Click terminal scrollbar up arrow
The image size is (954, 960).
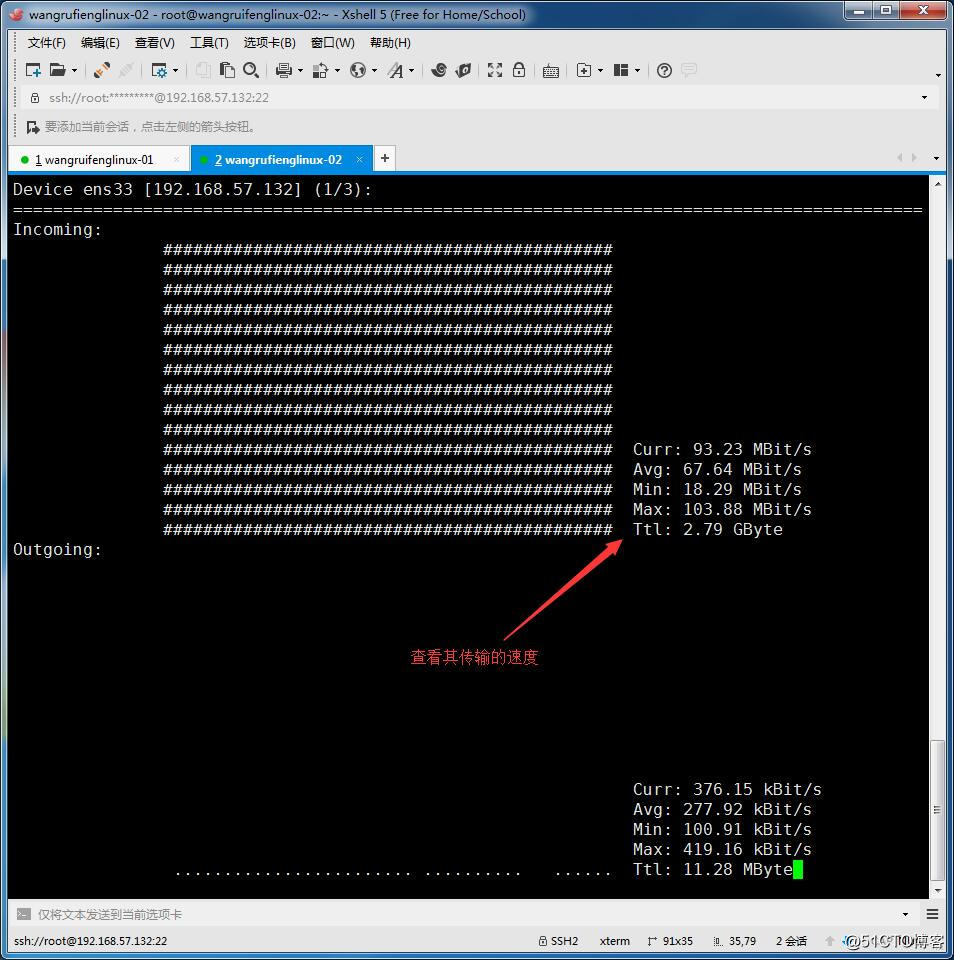coord(937,184)
